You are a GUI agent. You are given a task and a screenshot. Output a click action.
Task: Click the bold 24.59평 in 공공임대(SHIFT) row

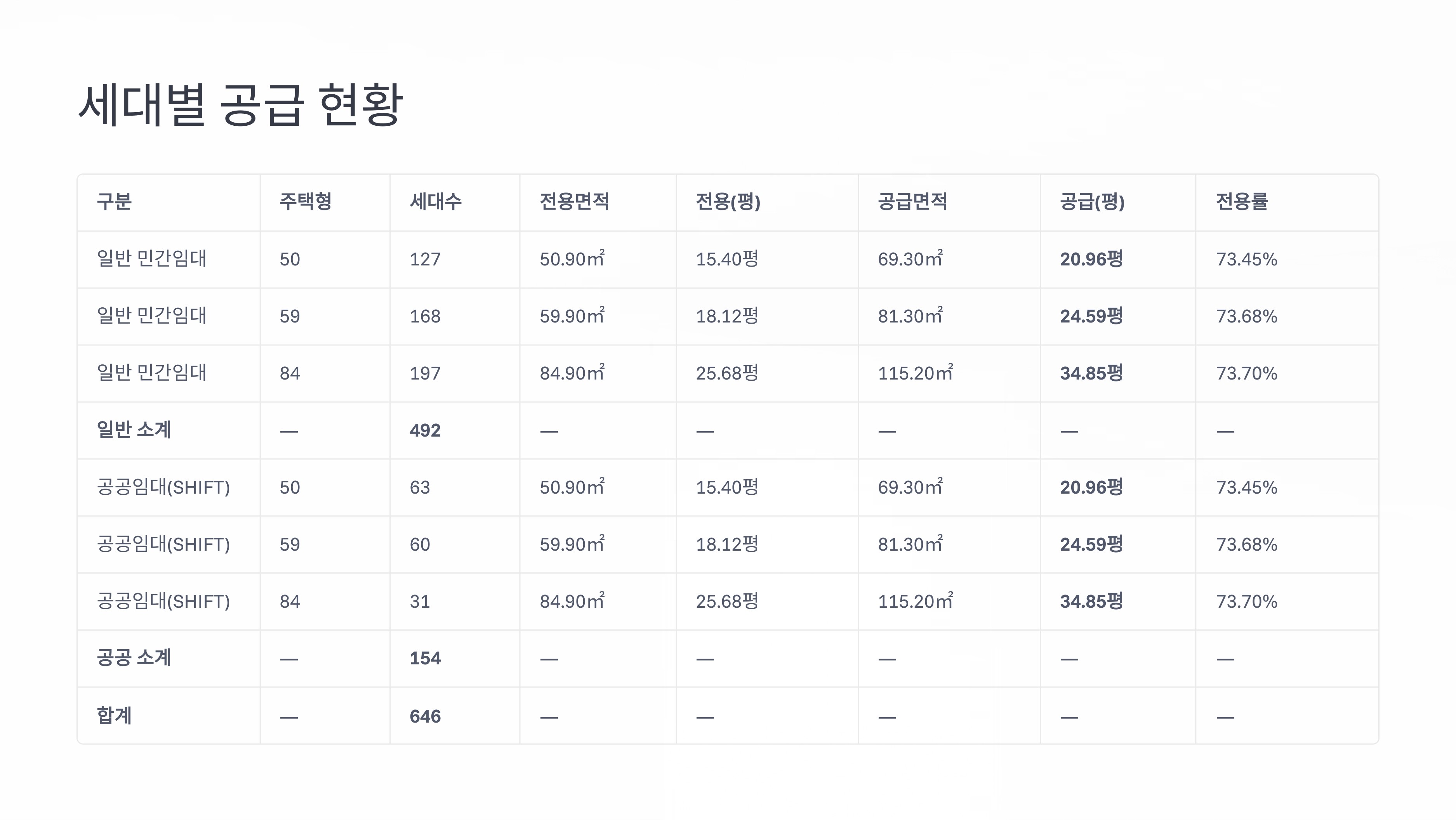(1091, 544)
